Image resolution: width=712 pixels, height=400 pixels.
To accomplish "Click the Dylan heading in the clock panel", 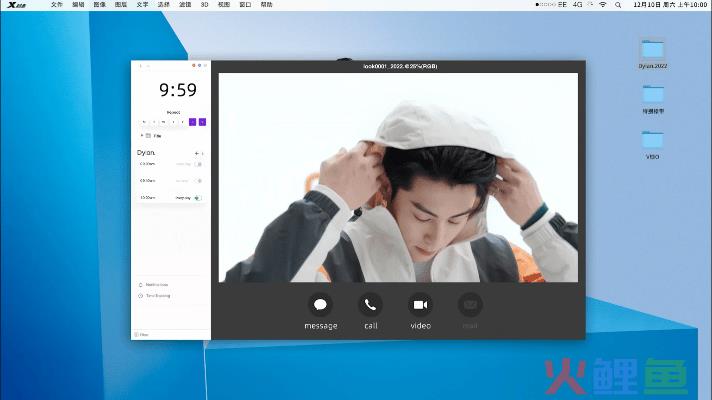I will tap(146, 153).
